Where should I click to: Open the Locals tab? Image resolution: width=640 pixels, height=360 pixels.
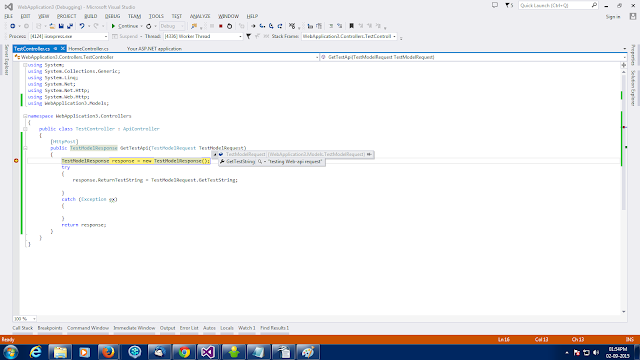(227, 328)
